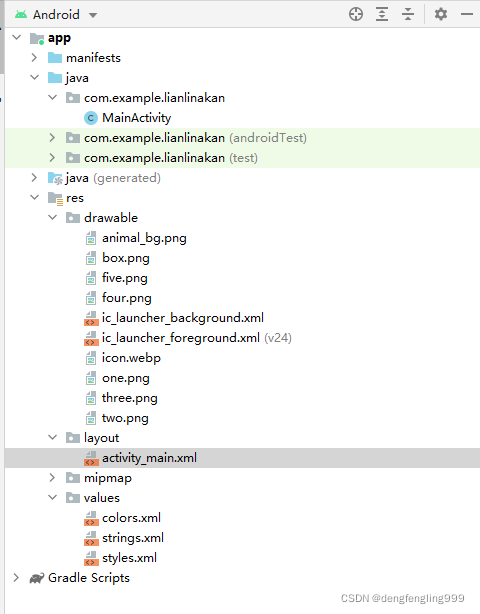
Task: Click the MainActivity class icon
Action: tap(91, 118)
